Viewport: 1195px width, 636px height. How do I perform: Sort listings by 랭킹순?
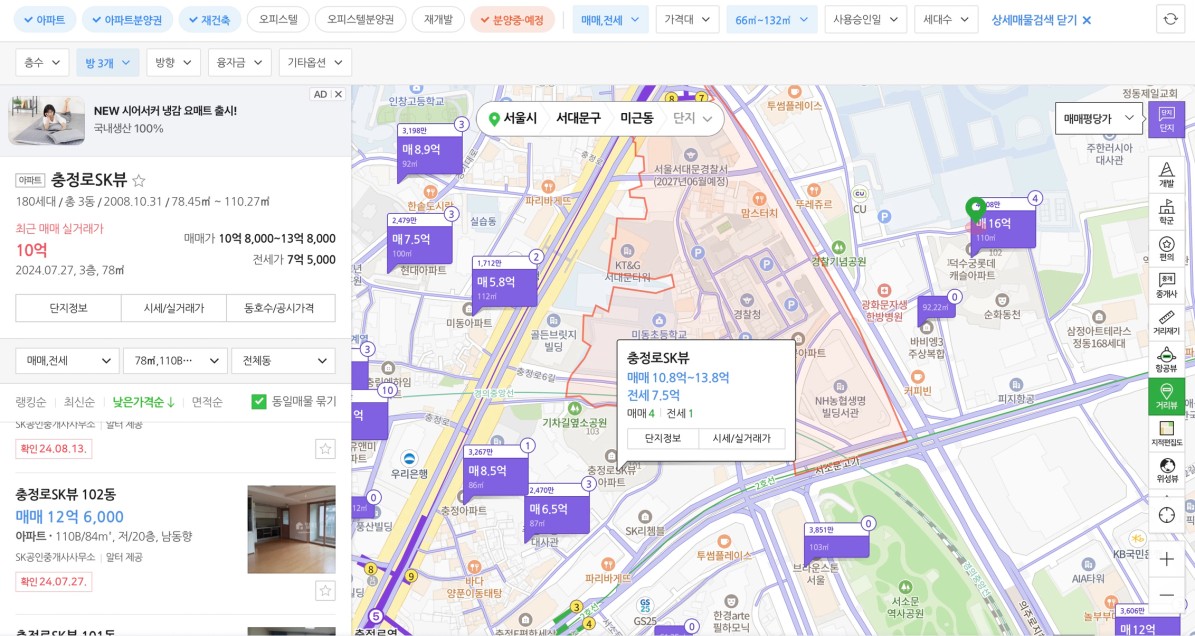click(30, 401)
